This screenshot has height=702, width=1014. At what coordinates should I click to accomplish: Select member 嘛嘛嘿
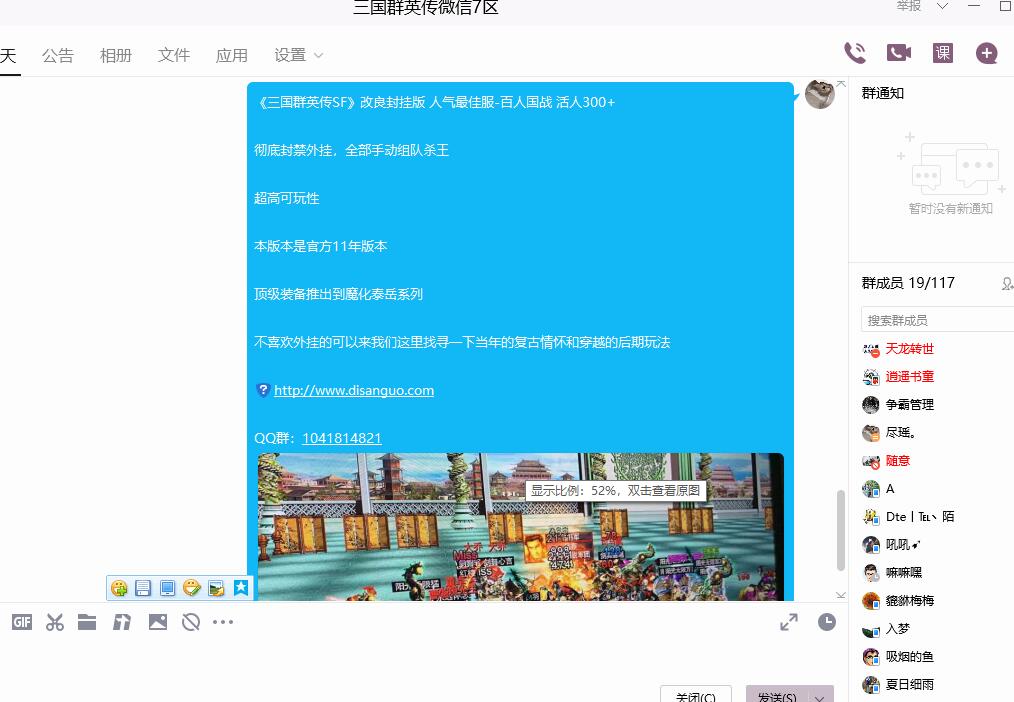point(904,573)
